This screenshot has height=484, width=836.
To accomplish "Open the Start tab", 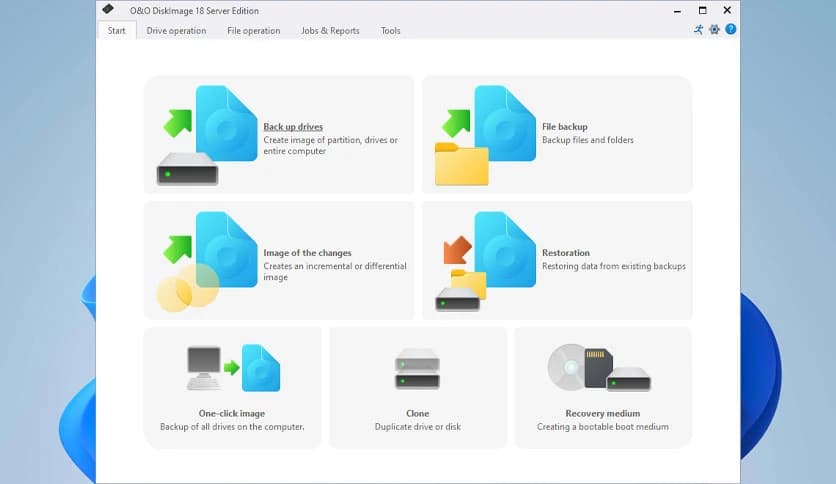I will click(116, 30).
